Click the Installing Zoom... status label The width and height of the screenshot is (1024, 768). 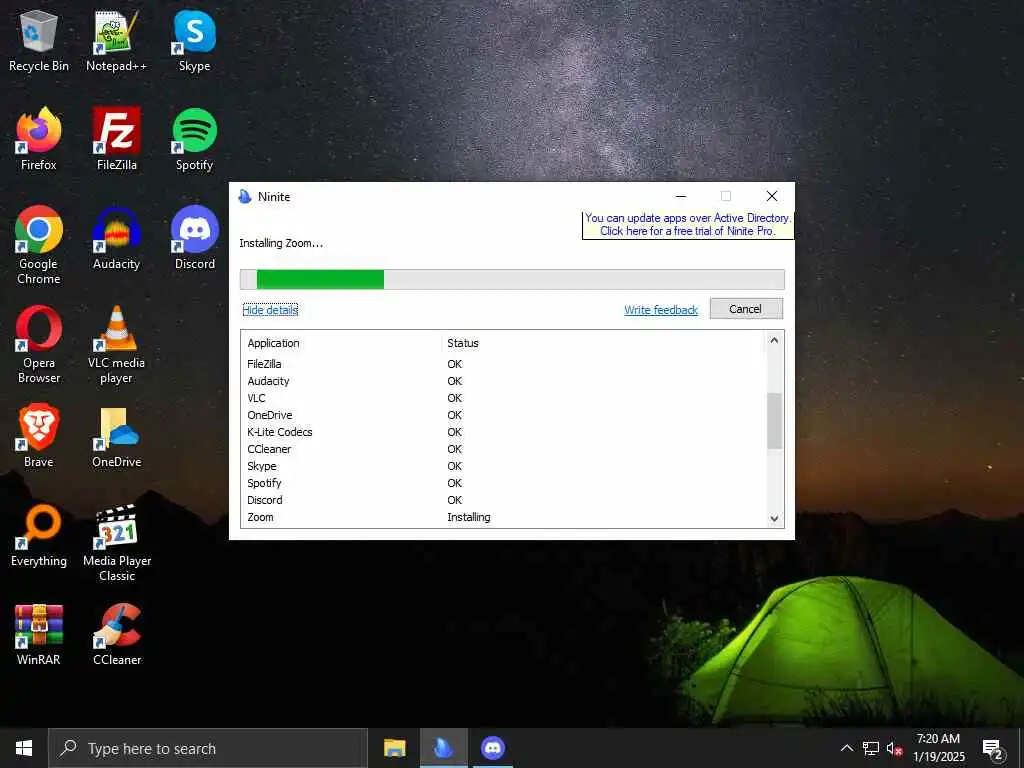click(281, 243)
